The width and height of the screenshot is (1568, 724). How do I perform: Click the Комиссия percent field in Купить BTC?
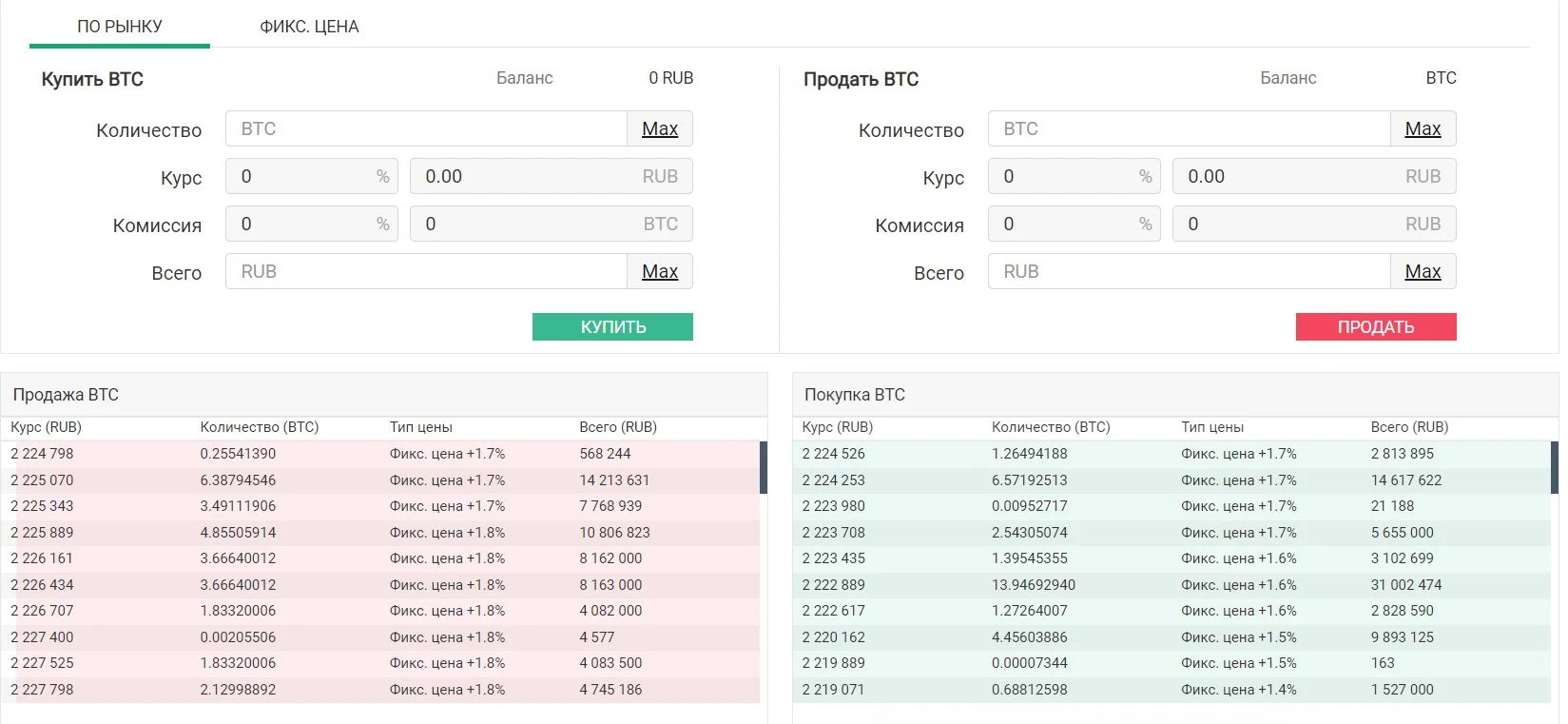click(x=312, y=224)
